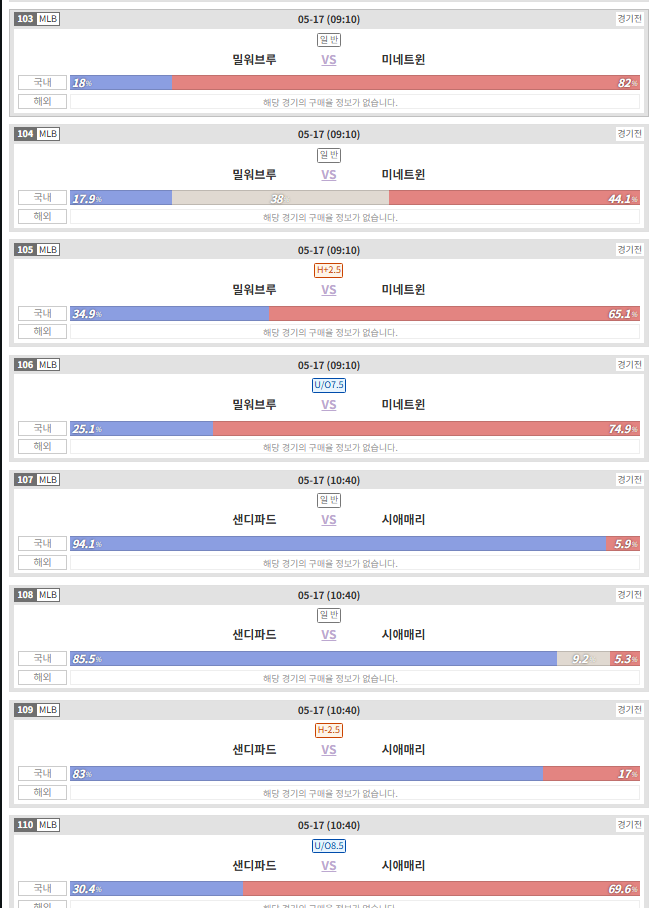Click the 9.2% draw segment in match 108
The height and width of the screenshot is (908, 653).
pos(584,659)
